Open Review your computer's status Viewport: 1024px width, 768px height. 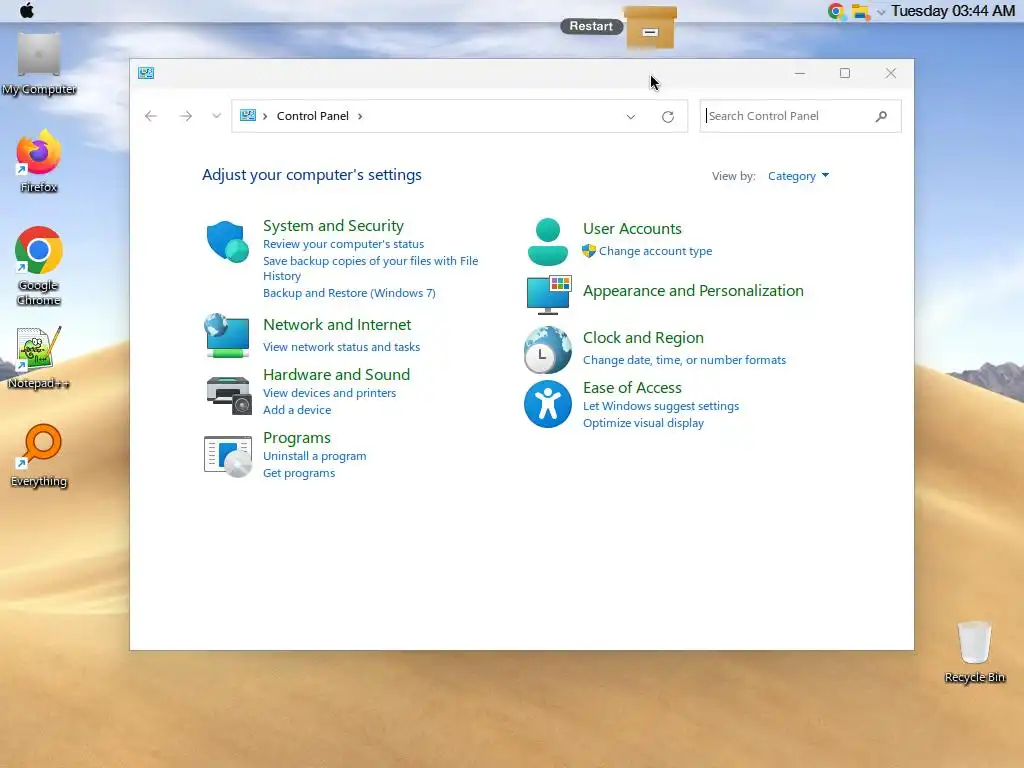pos(344,244)
